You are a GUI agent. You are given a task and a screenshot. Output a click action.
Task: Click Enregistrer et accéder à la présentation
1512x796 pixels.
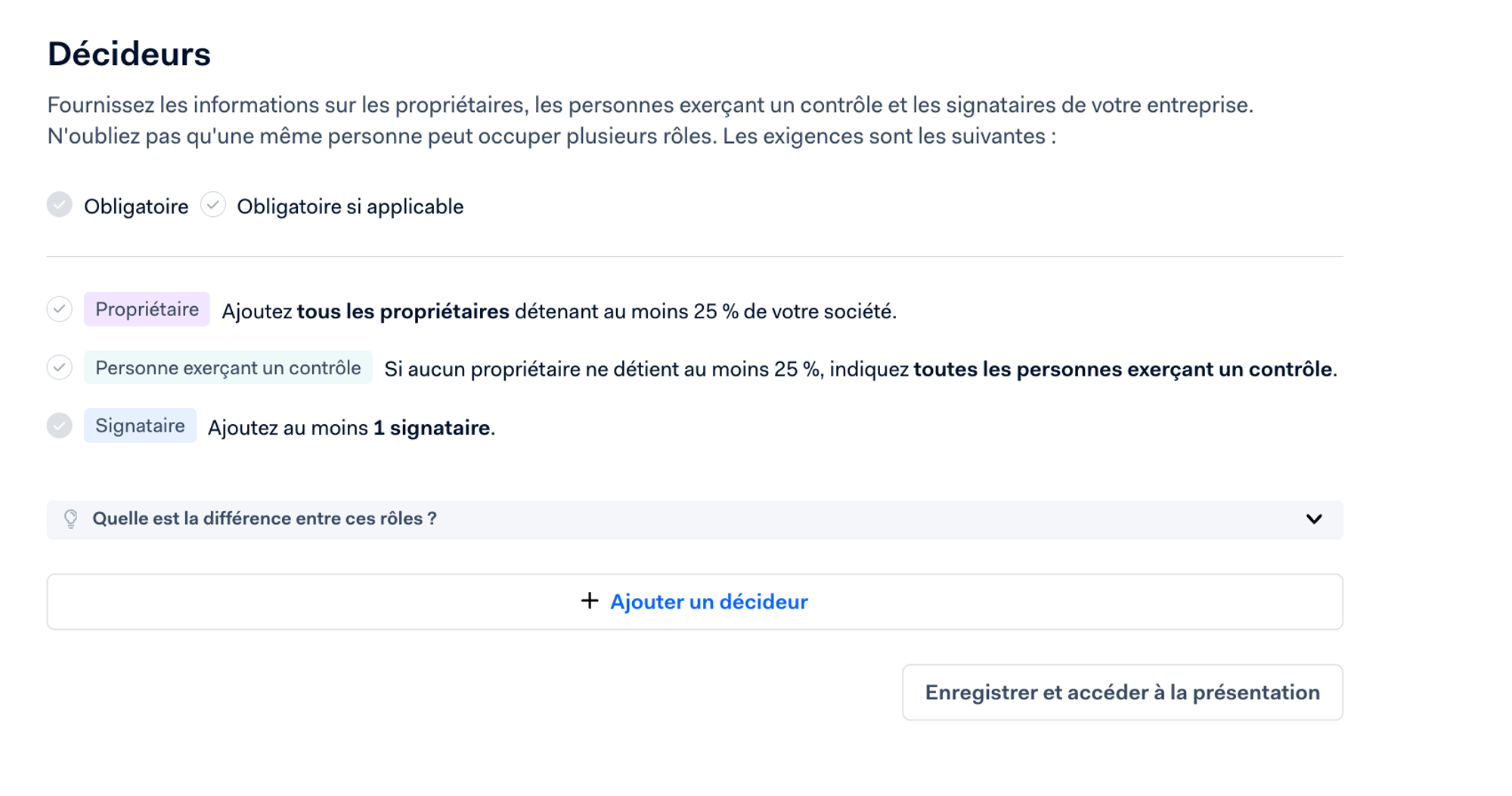(x=1123, y=692)
